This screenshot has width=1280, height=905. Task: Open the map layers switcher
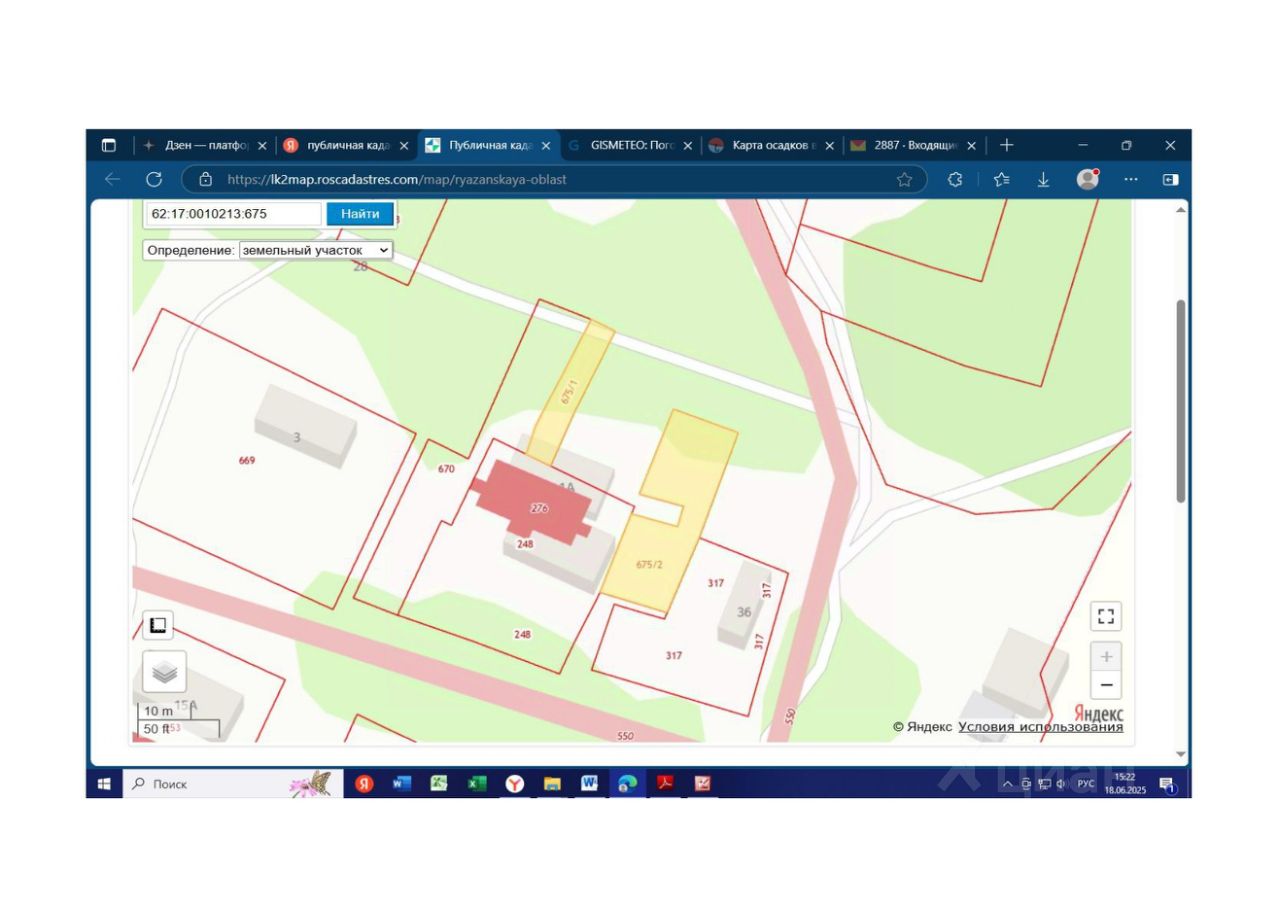coord(165,672)
